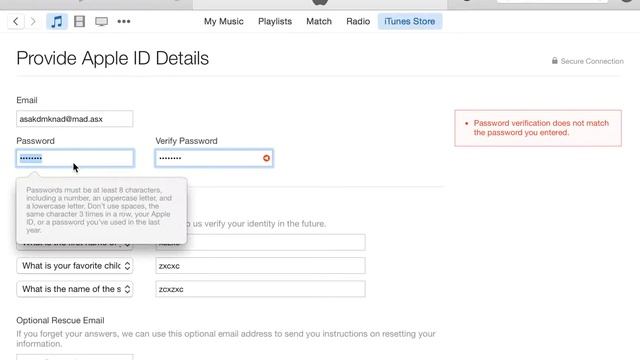
Task: Open the My Music tab
Action: [224, 21]
